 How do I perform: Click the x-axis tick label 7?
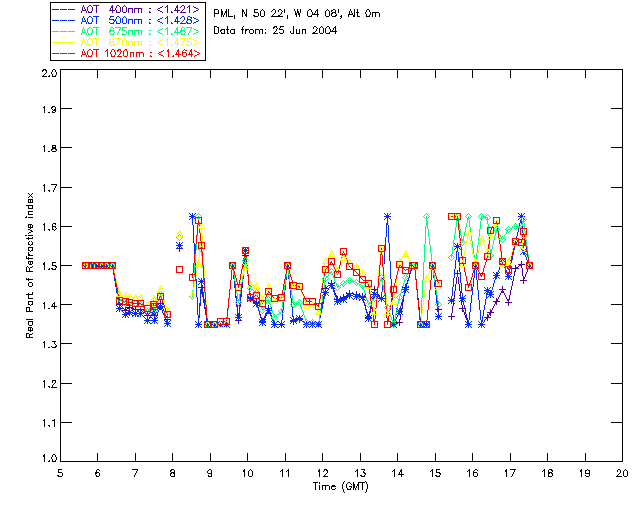point(135,473)
